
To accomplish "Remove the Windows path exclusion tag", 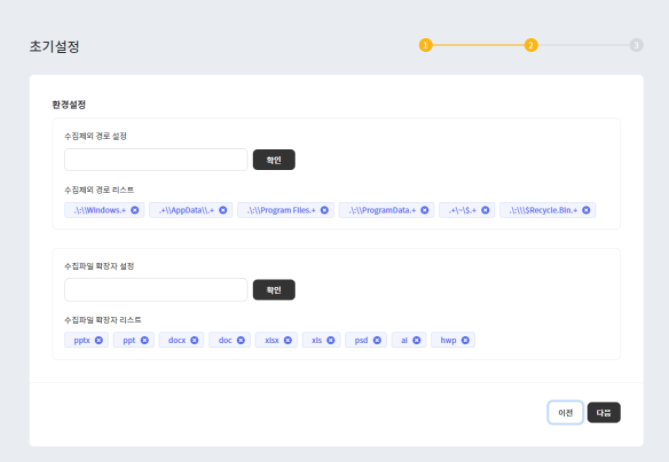I will pyautogui.click(x=134, y=210).
